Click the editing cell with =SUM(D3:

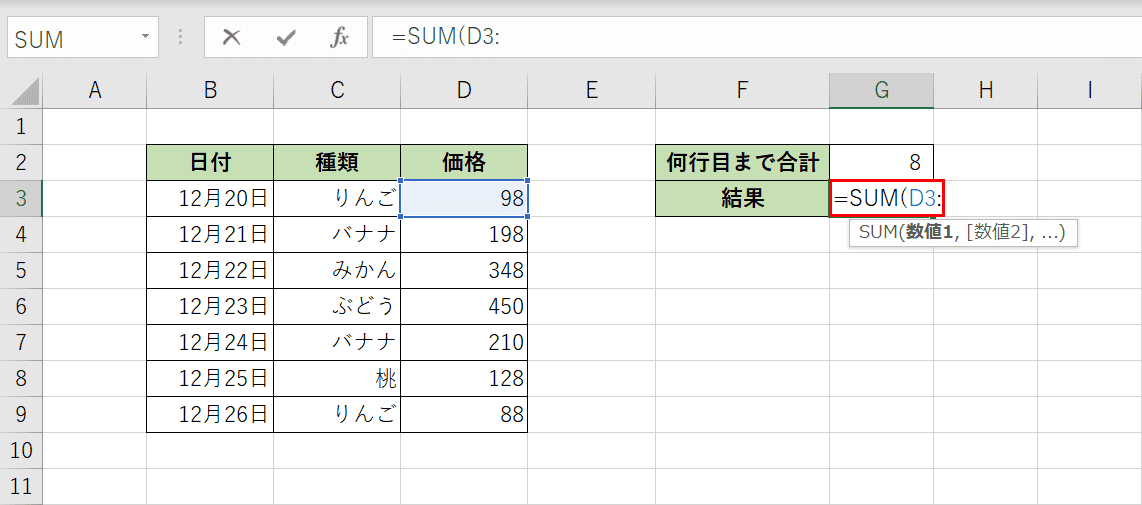point(886,198)
